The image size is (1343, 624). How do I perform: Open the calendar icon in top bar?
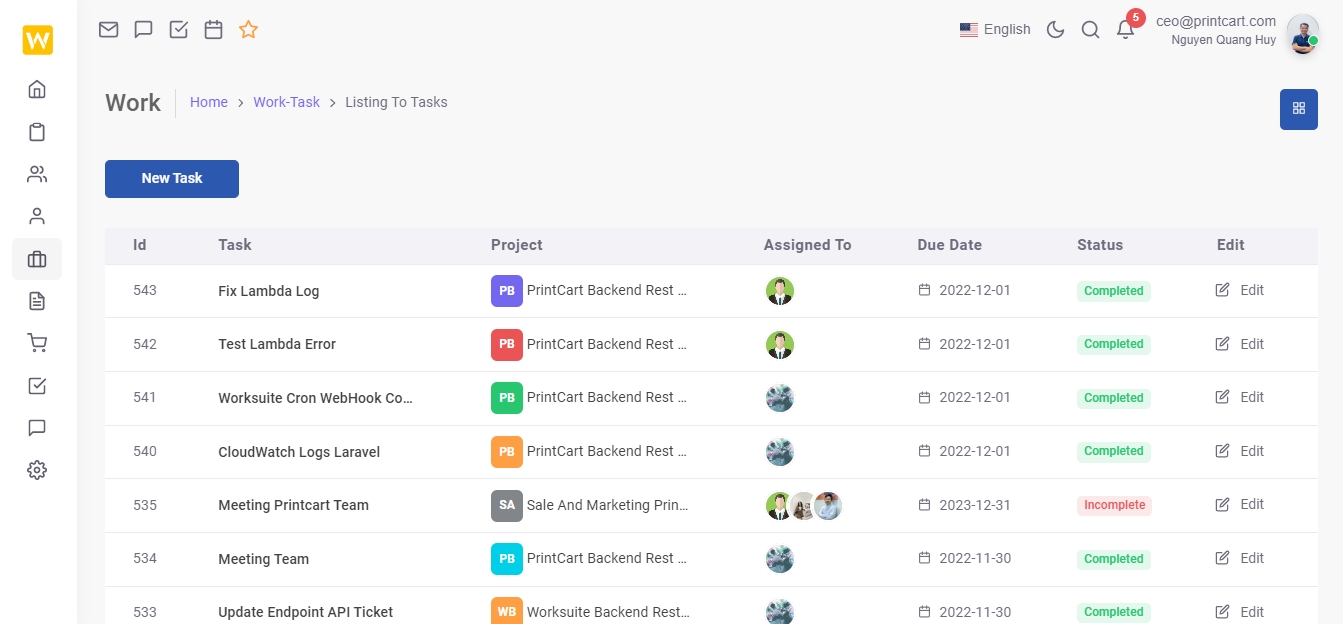click(x=213, y=29)
